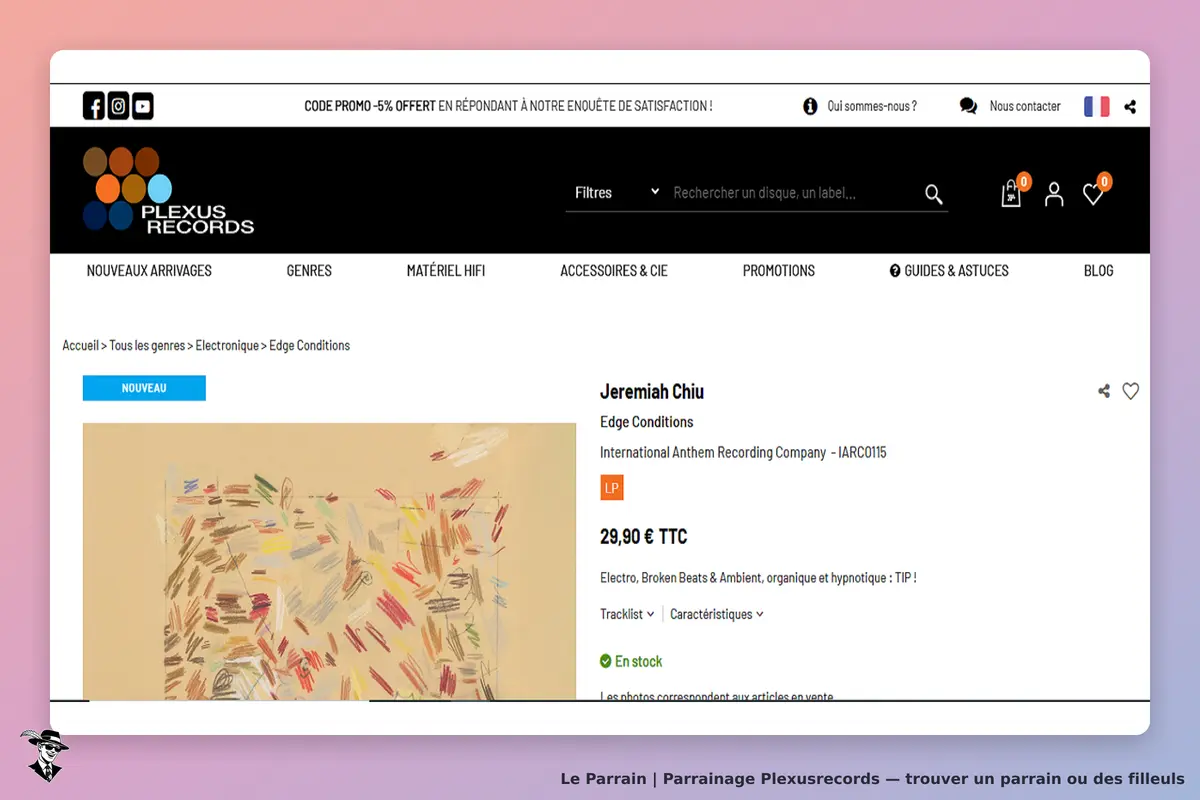The image size is (1200, 800).
Task: Click the share icon in top bar
Action: [1130, 106]
